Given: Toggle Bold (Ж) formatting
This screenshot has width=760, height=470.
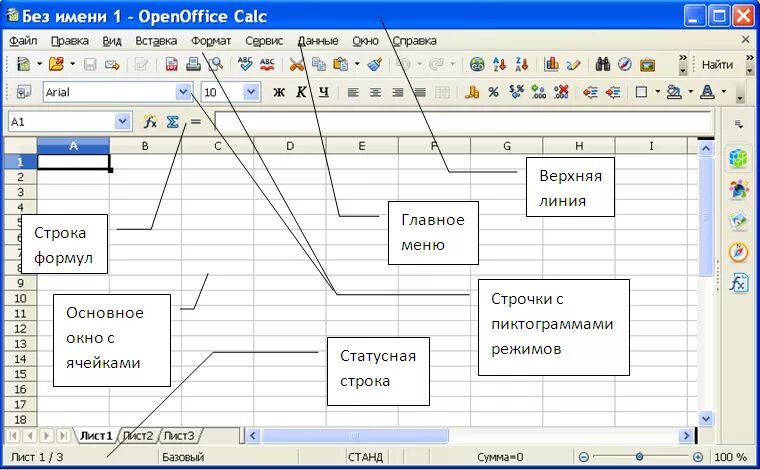Looking at the screenshot, I should (x=279, y=92).
